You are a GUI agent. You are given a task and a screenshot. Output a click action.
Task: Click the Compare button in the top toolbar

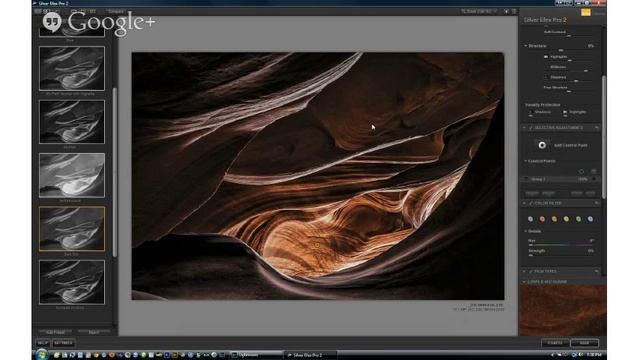click(x=116, y=11)
